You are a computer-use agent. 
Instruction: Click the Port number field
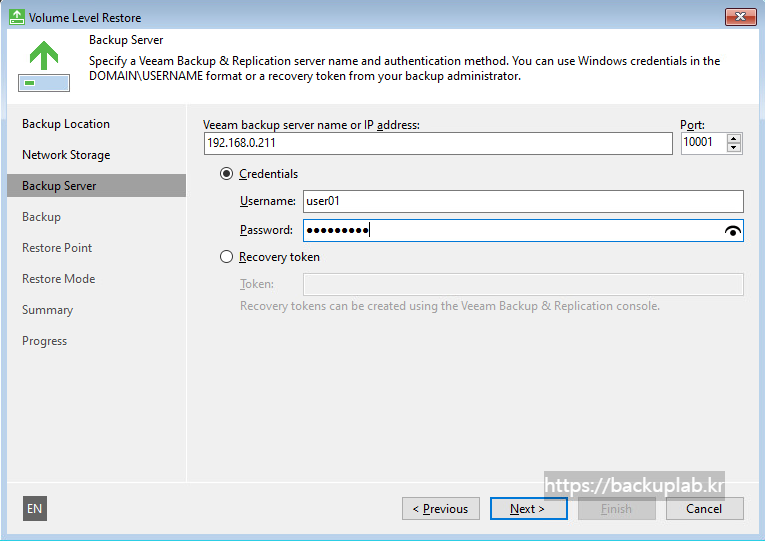(703, 143)
